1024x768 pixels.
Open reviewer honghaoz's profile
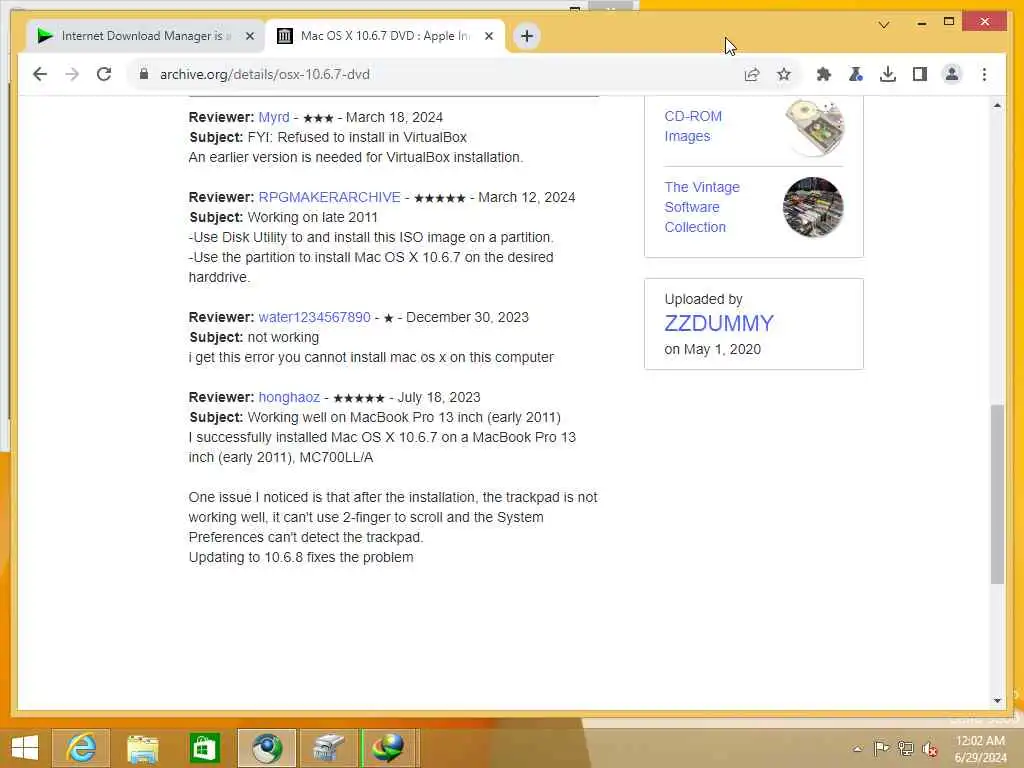point(289,397)
